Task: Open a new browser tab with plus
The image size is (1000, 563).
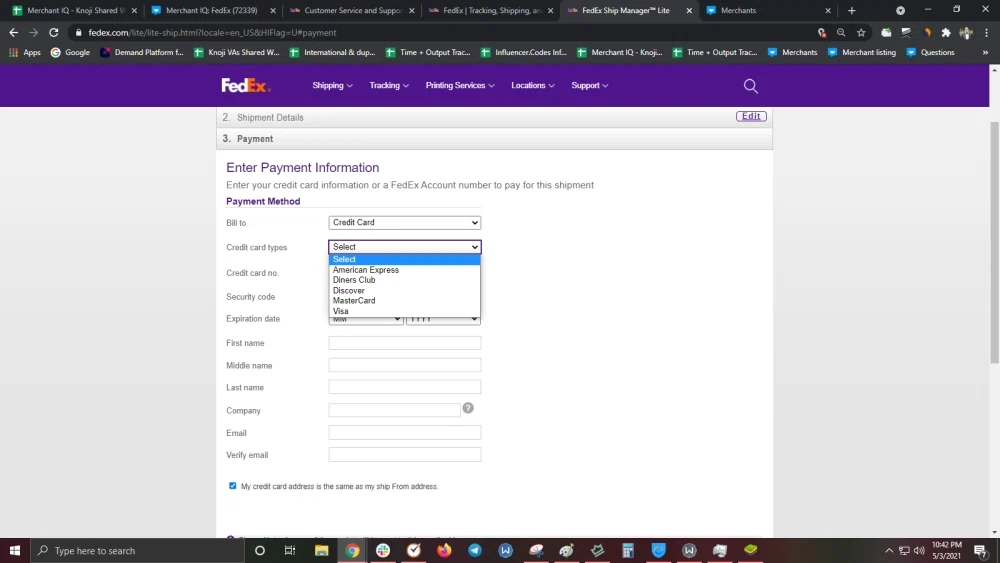Action: click(851, 10)
